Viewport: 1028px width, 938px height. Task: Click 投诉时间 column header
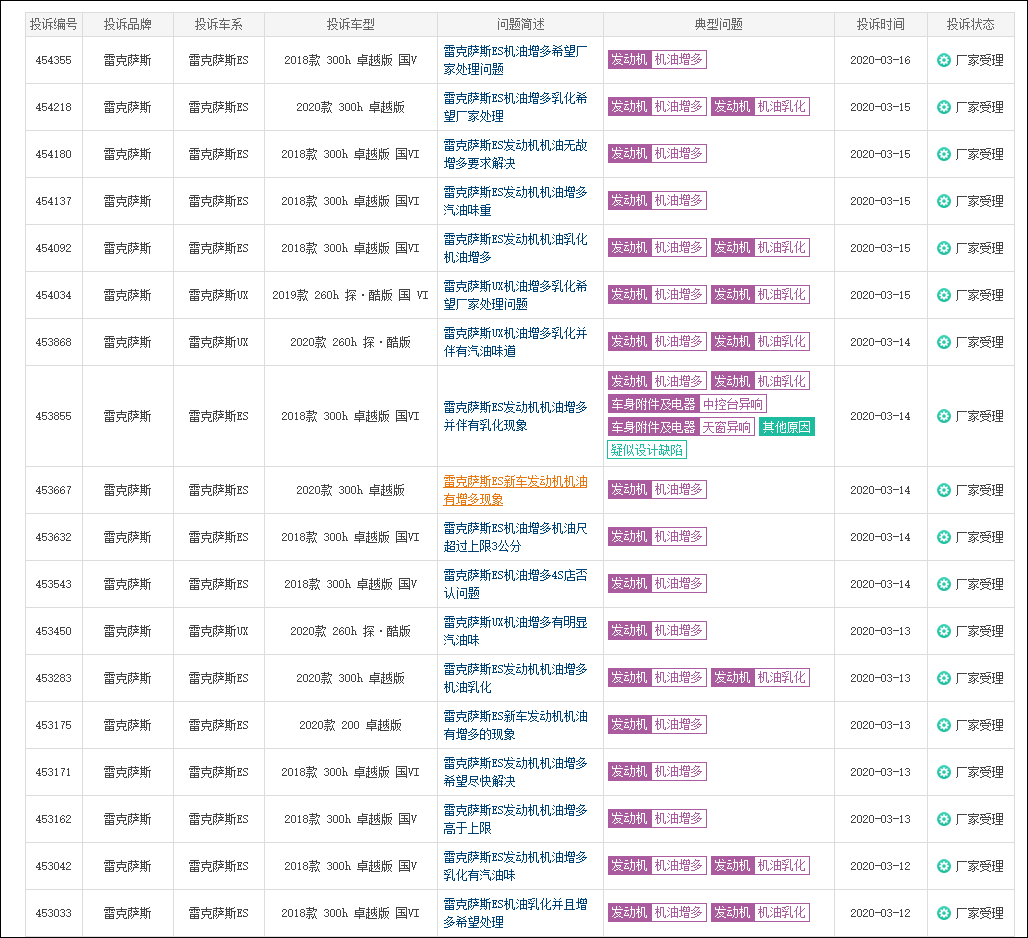tap(880, 25)
